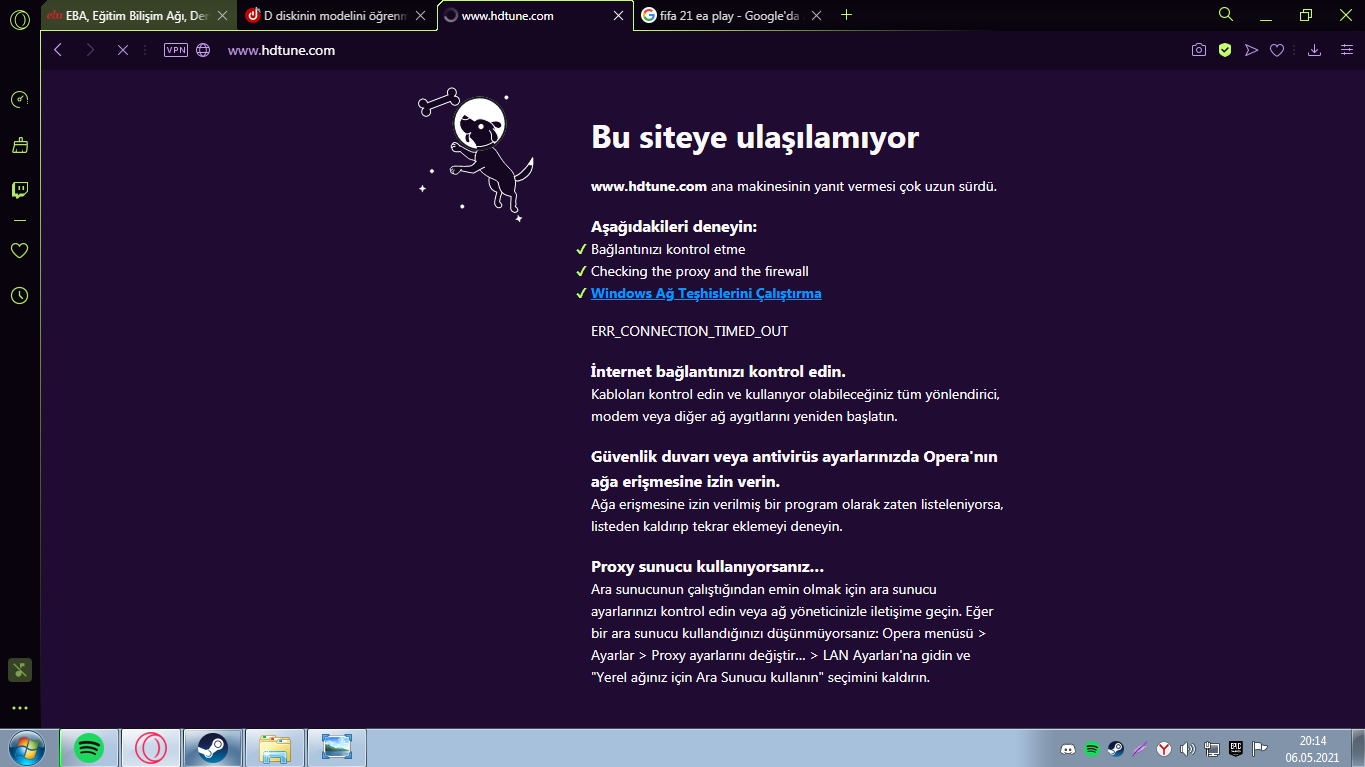The height and width of the screenshot is (767, 1365).
Task: Open Easy Setup sliders icon
Action: tap(1346, 50)
